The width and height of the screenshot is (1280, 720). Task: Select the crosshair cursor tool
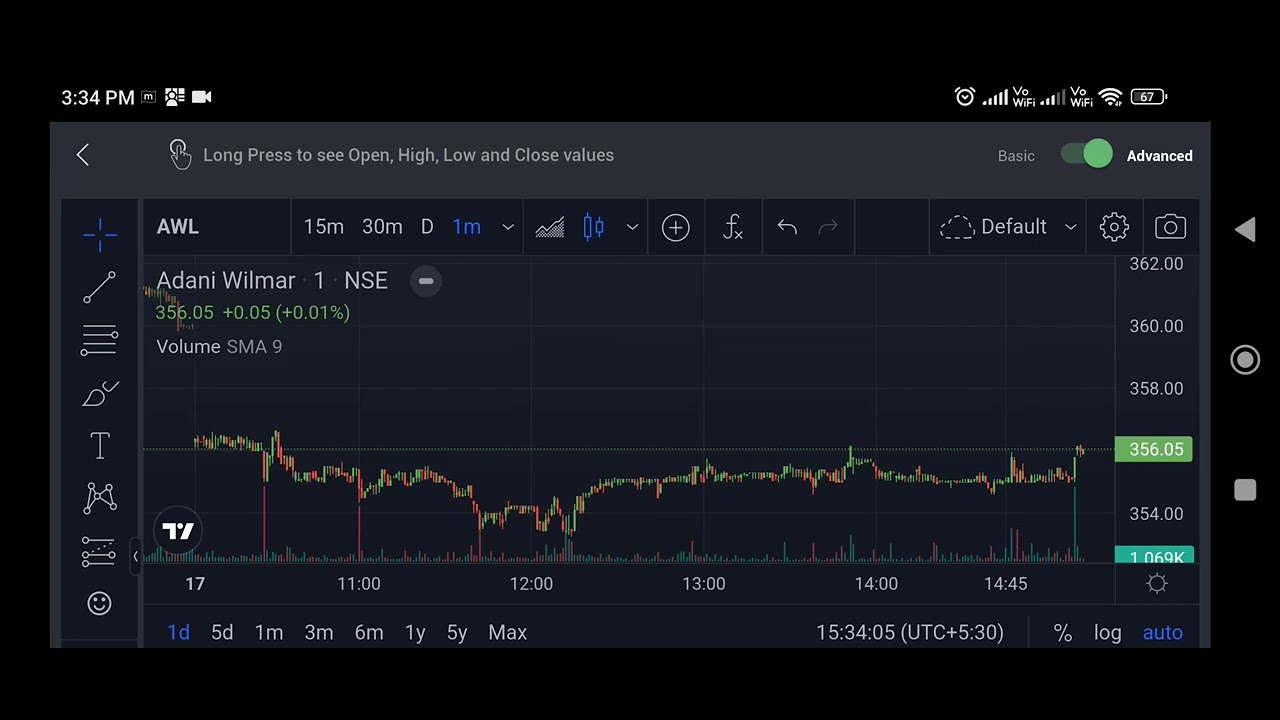[x=100, y=234]
